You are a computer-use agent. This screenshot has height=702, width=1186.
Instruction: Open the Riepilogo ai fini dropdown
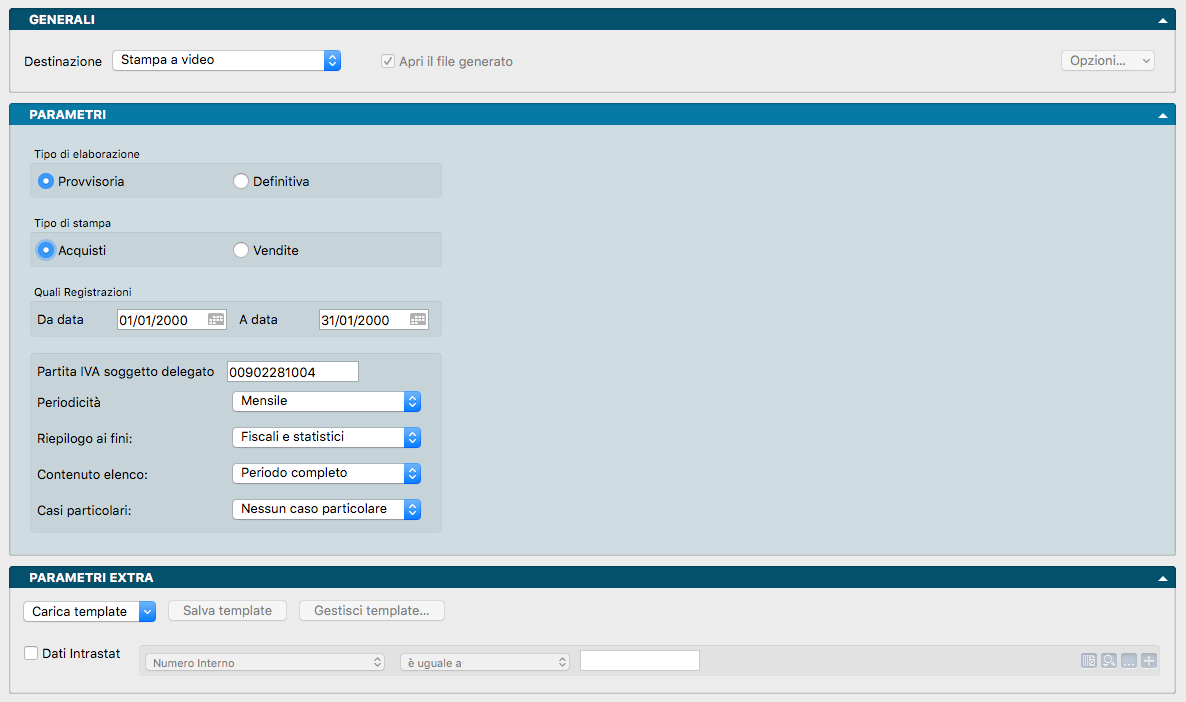point(326,438)
